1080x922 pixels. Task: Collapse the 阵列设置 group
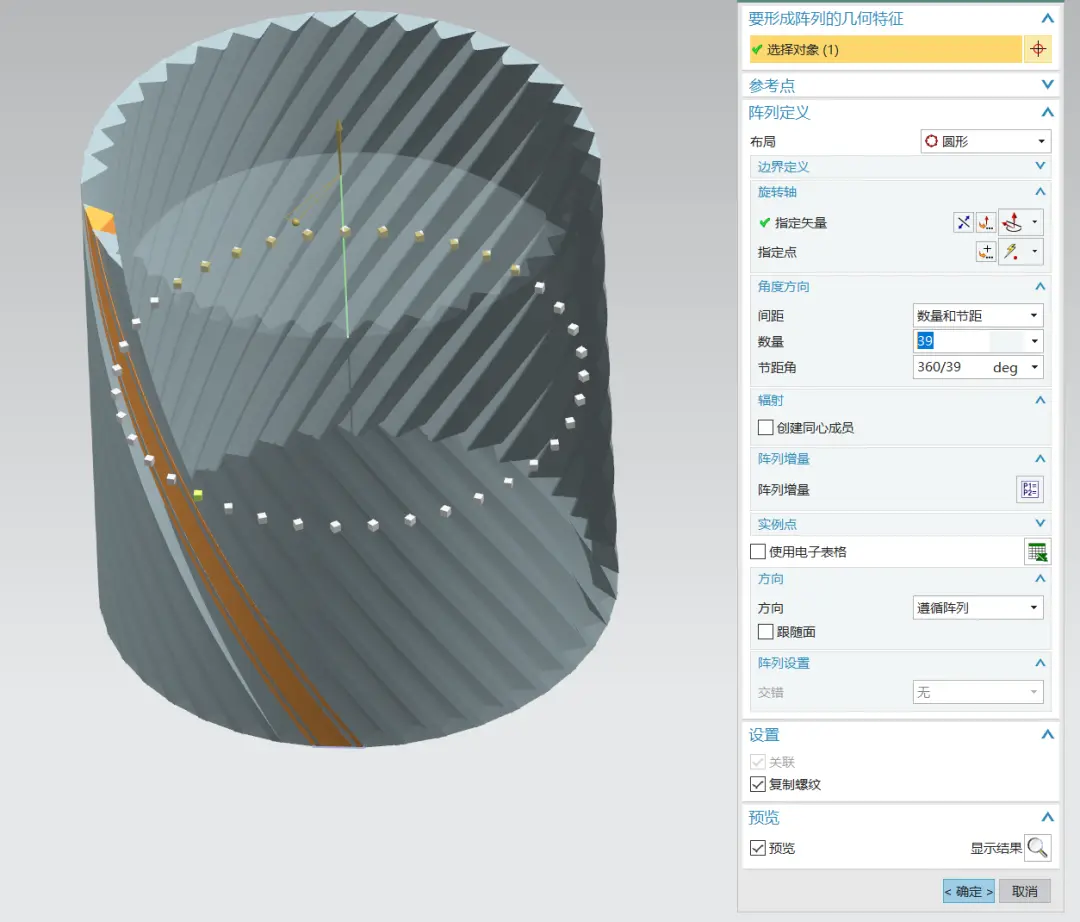[1040, 662]
